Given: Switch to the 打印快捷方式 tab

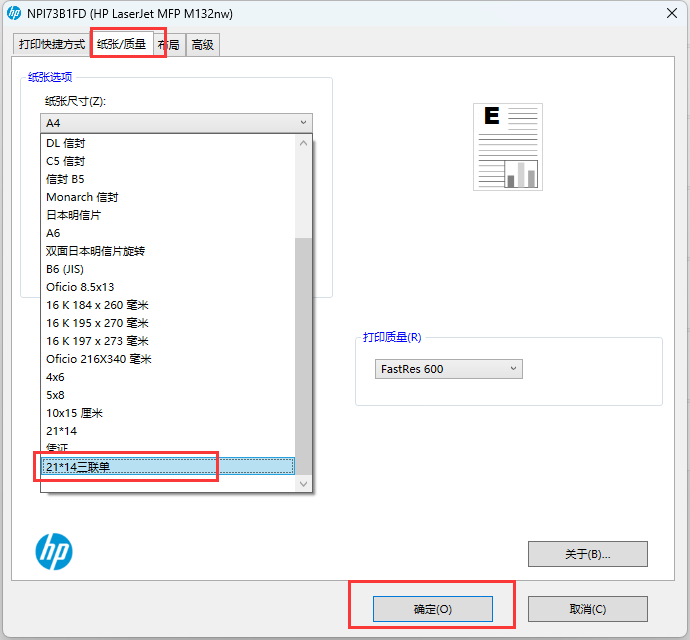Looking at the screenshot, I should click(x=50, y=45).
